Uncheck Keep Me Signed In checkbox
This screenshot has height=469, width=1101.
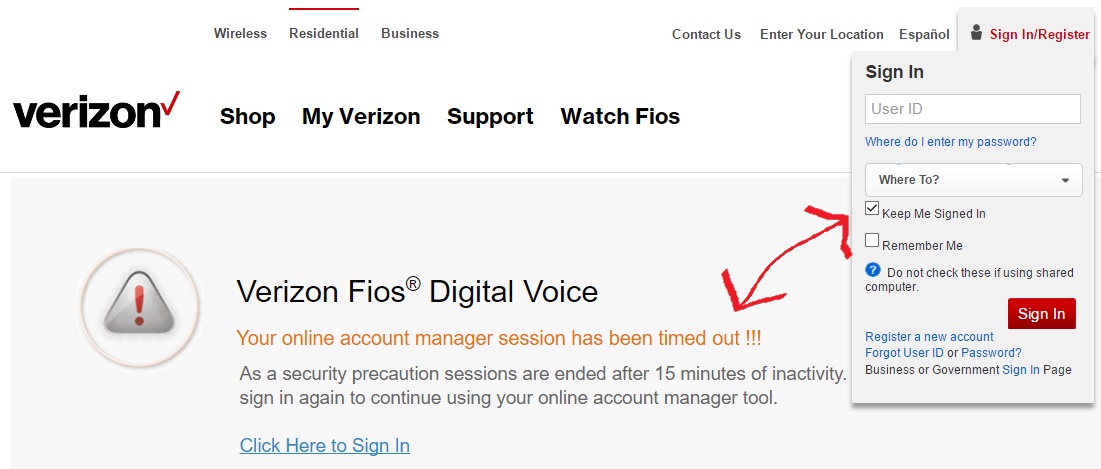[x=872, y=209]
